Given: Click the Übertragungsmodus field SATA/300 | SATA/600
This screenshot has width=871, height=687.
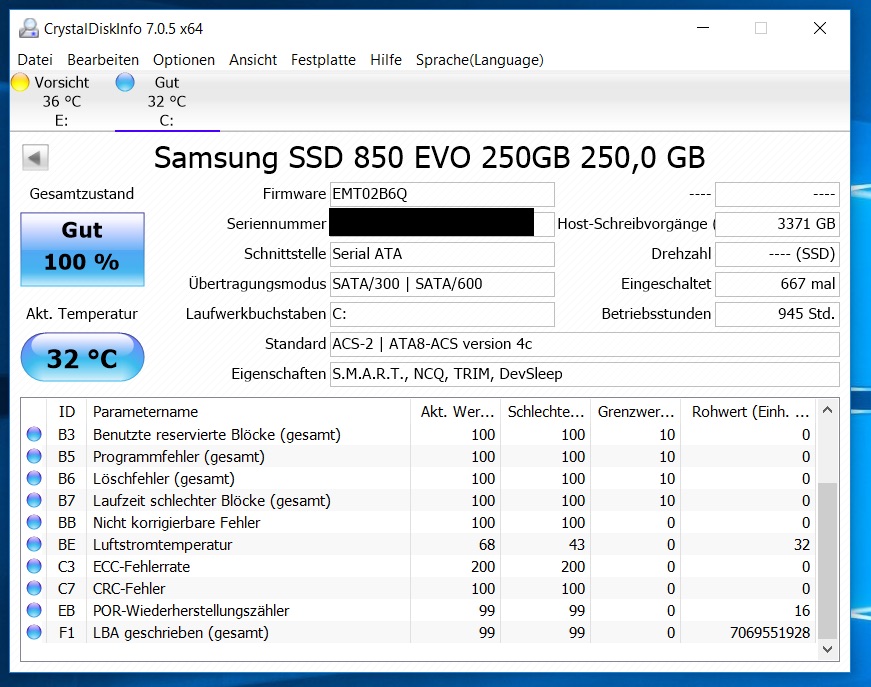Looking at the screenshot, I should [442, 284].
